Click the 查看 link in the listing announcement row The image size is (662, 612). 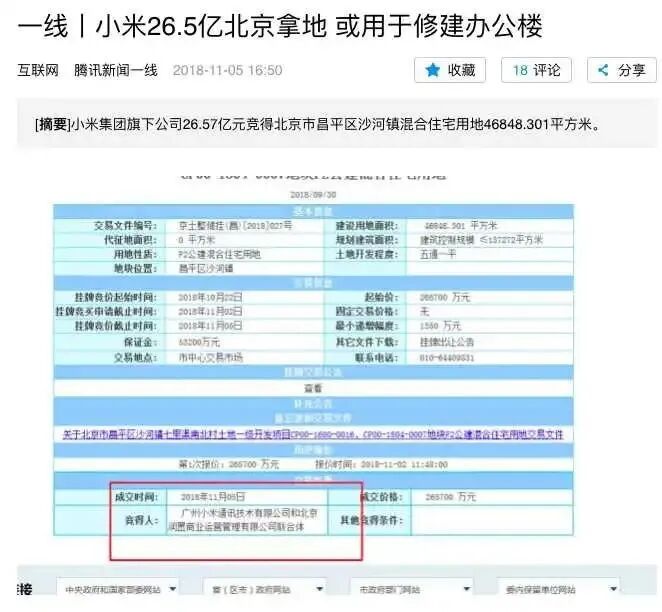[313, 388]
